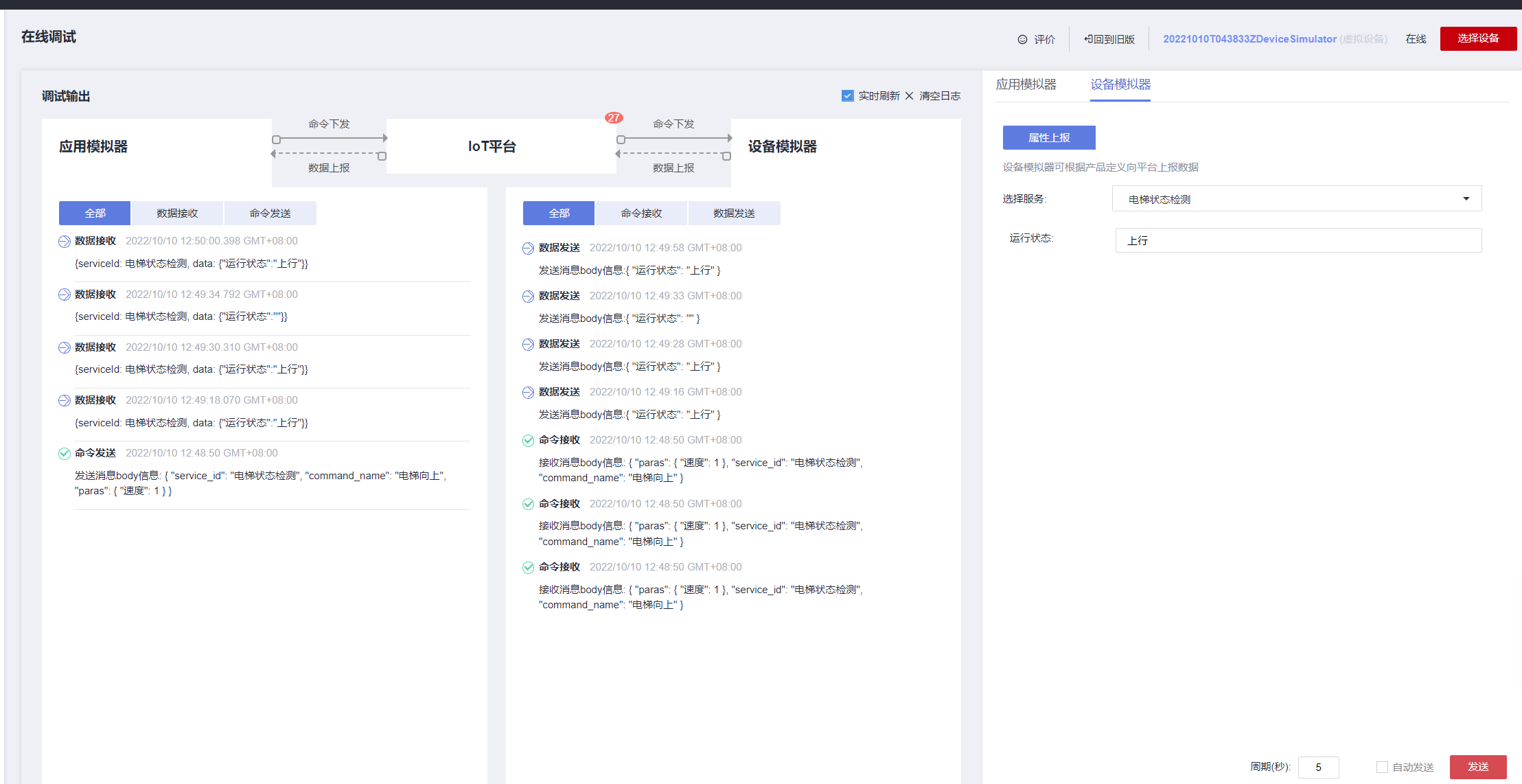Click the 回到旧版 return icon link
Image resolution: width=1522 pixels, height=784 pixels.
pyautogui.click(x=1088, y=39)
